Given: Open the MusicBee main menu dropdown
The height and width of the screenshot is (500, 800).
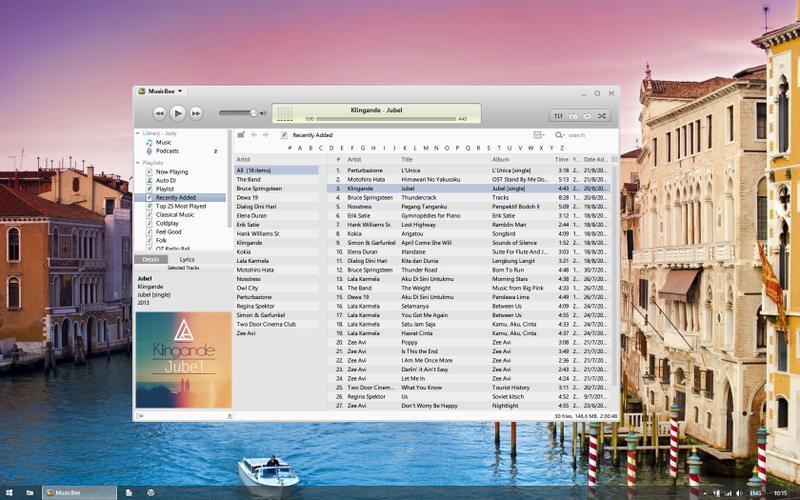Looking at the screenshot, I should 161,91.
